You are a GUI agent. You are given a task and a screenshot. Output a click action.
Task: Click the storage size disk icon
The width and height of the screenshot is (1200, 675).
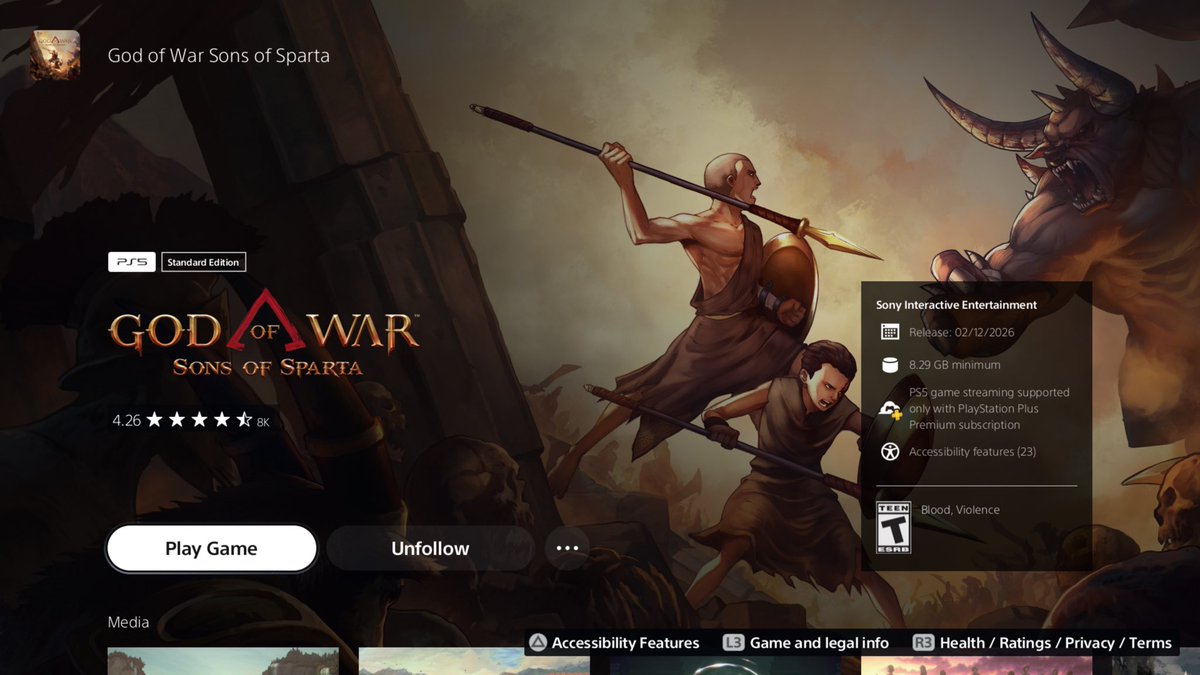889,365
